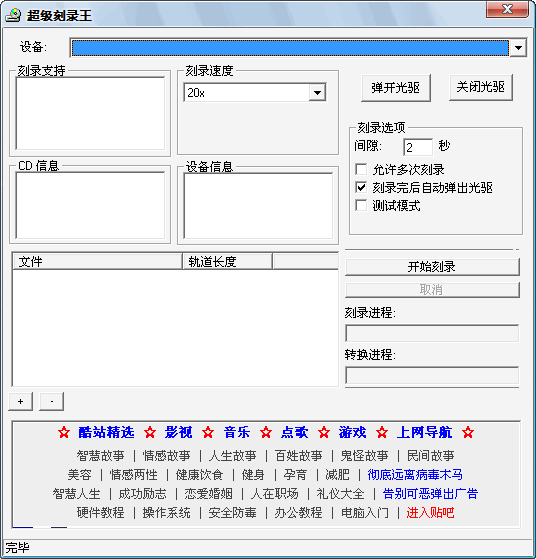Click the 弹开光驱 button

pos(396,88)
